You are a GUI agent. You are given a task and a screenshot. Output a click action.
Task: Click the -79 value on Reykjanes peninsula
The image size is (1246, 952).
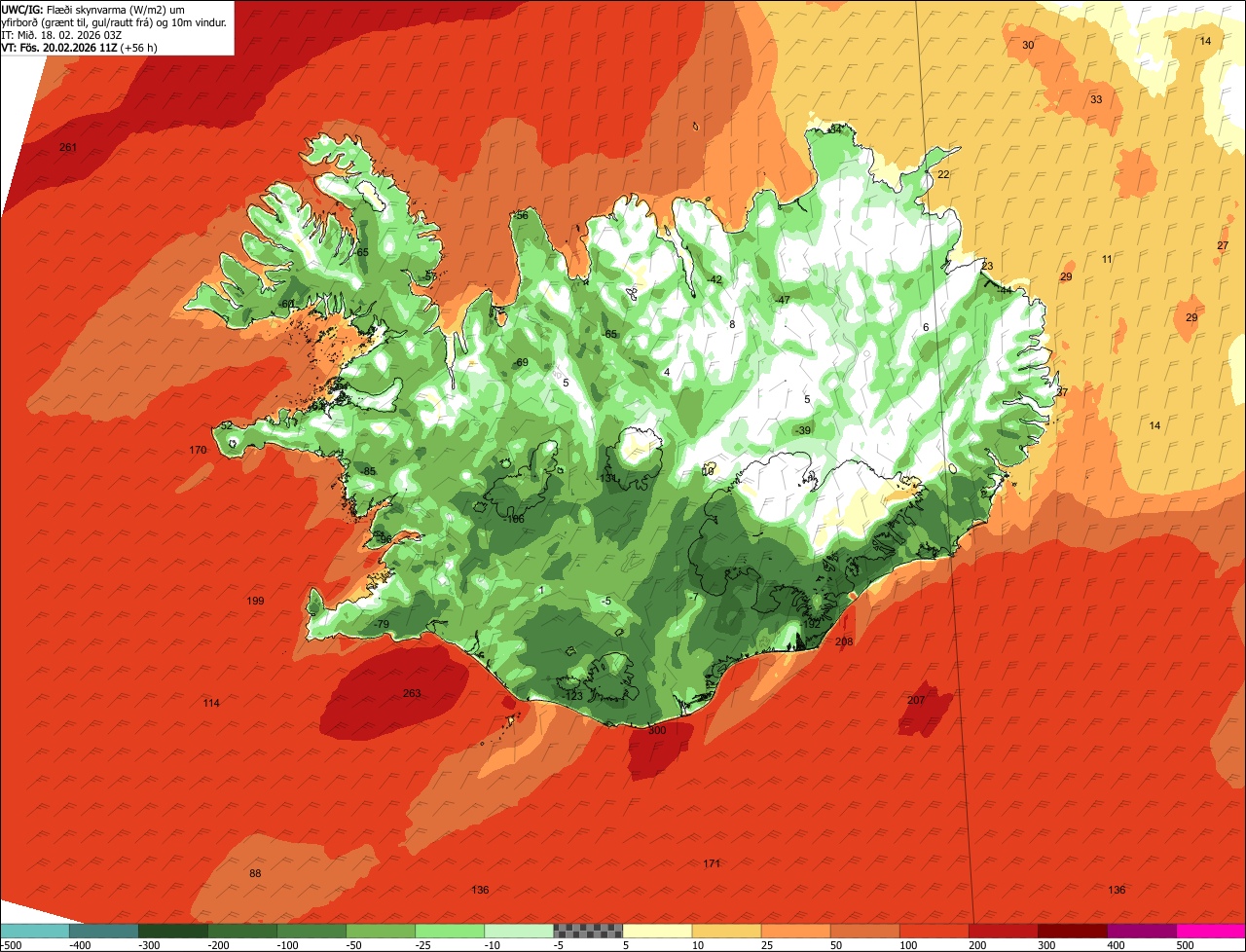[x=381, y=625]
